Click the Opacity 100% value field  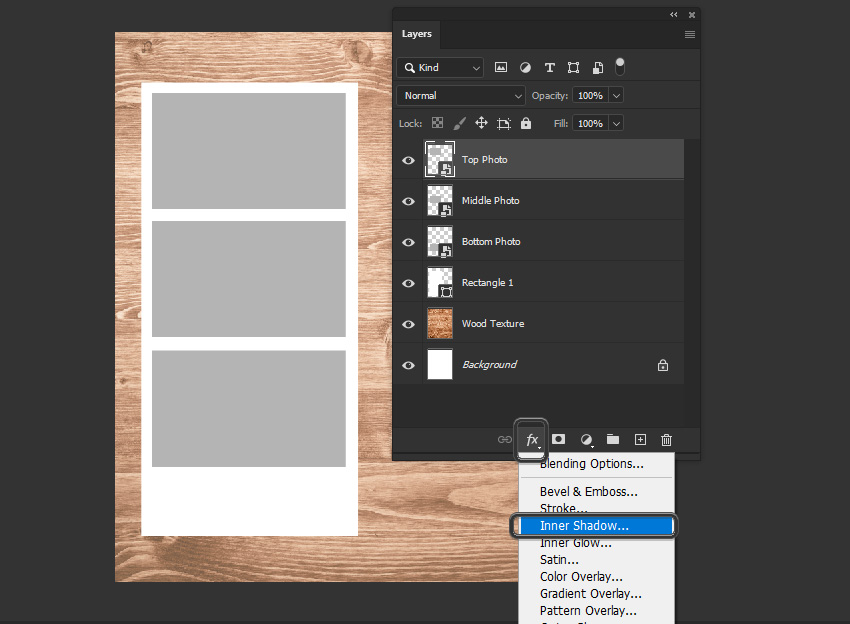tap(590, 96)
